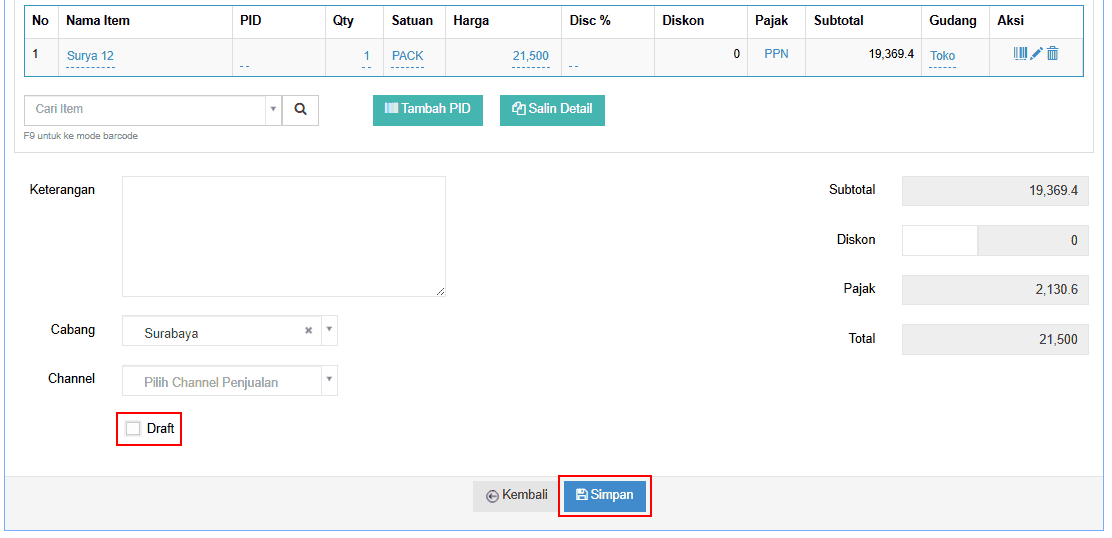Go back using the Kembali button
Image resolution: width=1112 pixels, height=538 pixels.
click(x=517, y=496)
